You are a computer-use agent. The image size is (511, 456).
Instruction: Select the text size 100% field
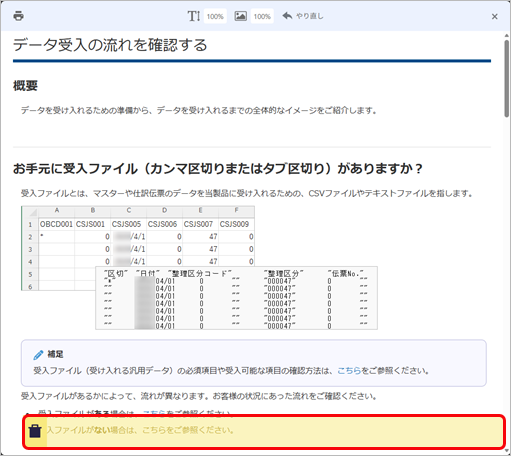(215, 16)
